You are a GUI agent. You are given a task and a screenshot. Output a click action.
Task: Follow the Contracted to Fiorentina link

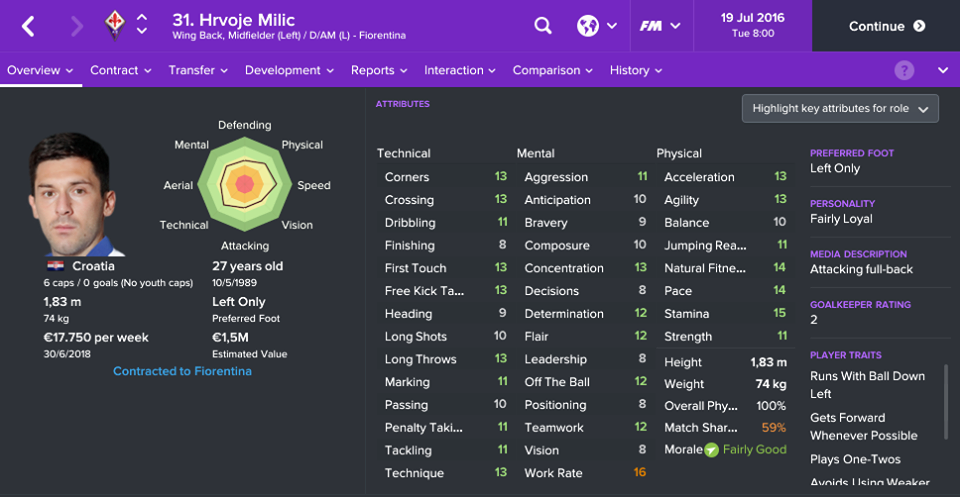point(182,372)
